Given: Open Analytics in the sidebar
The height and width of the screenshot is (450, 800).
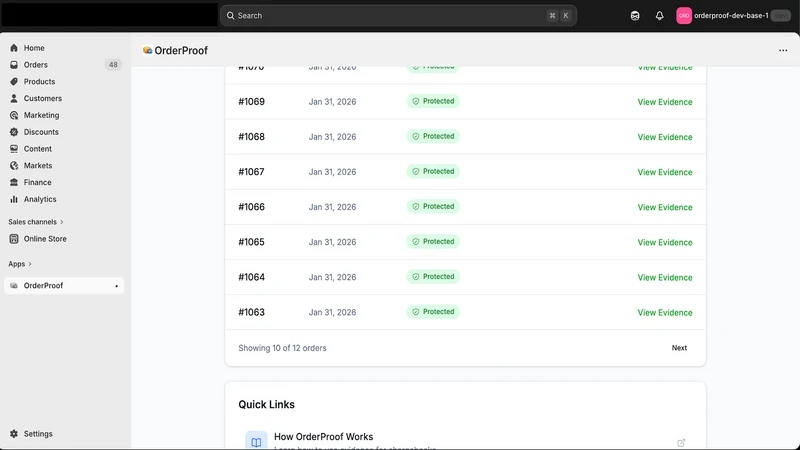Looking at the screenshot, I should tap(40, 199).
